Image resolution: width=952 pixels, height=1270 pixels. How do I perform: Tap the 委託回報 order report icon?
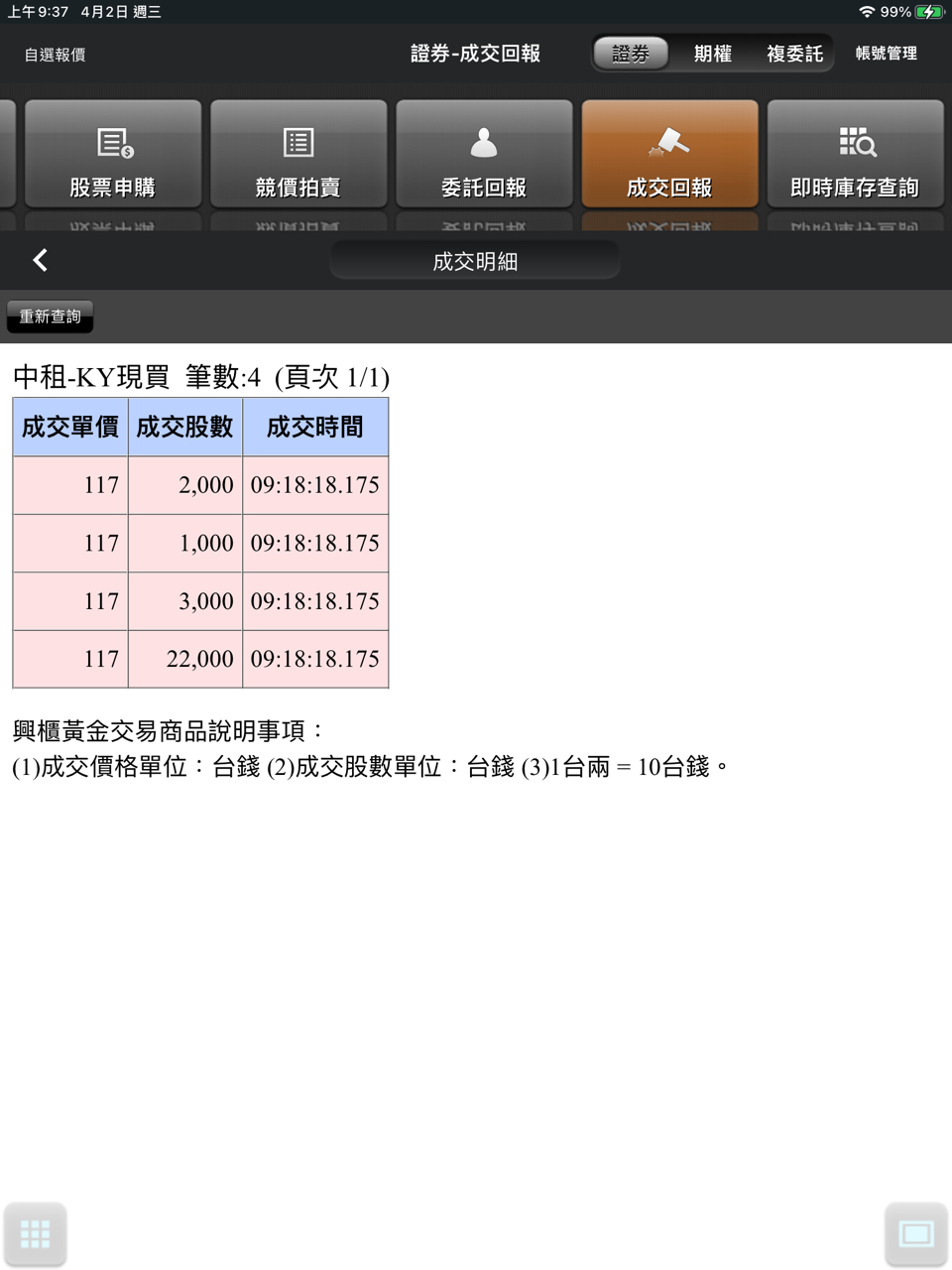[x=483, y=154]
